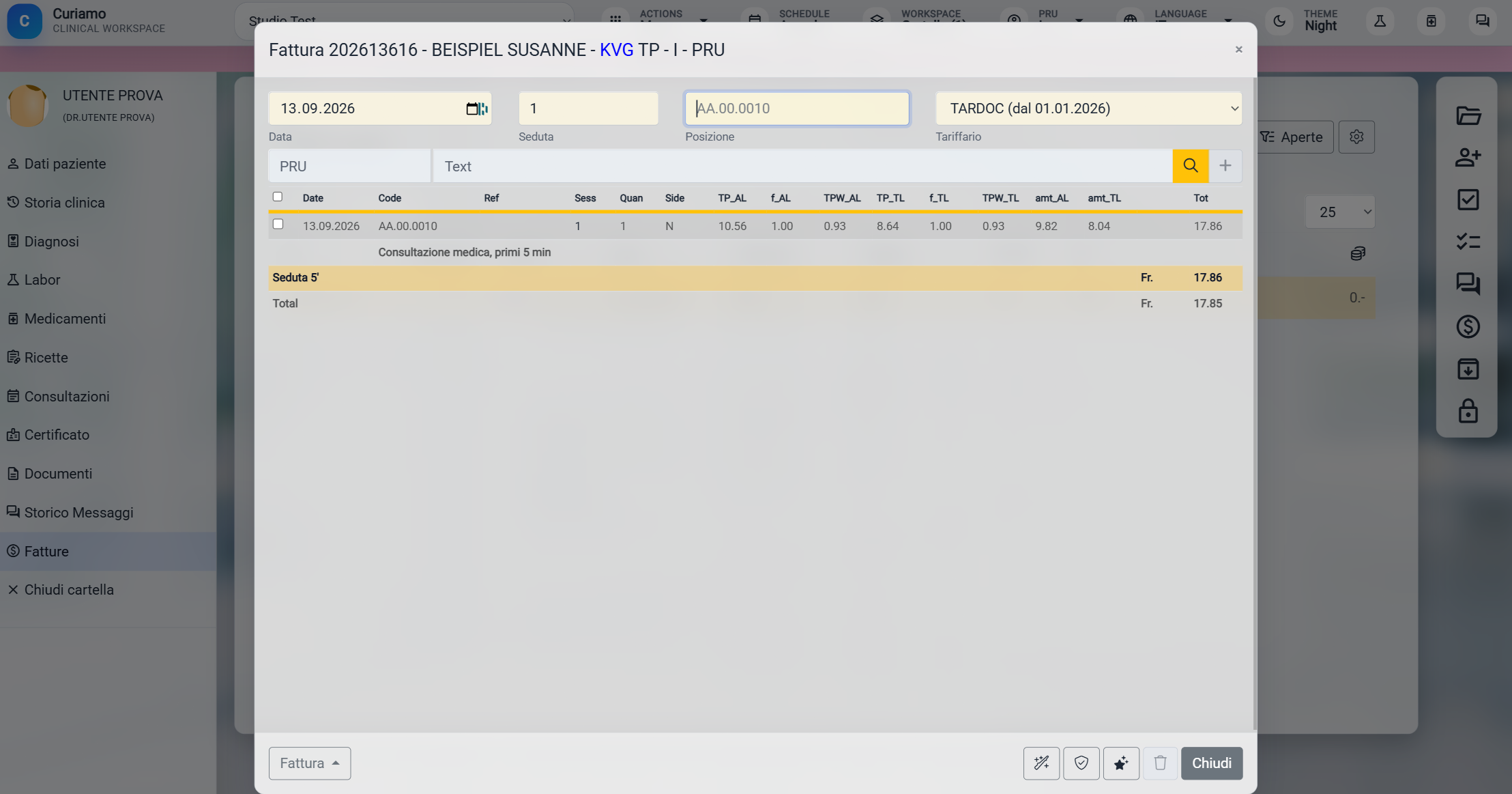The width and height of the screenshot is (1512, 794).
Task: Open the chat bubbles icon in right toolbar
Action: tap(1468, 284)
